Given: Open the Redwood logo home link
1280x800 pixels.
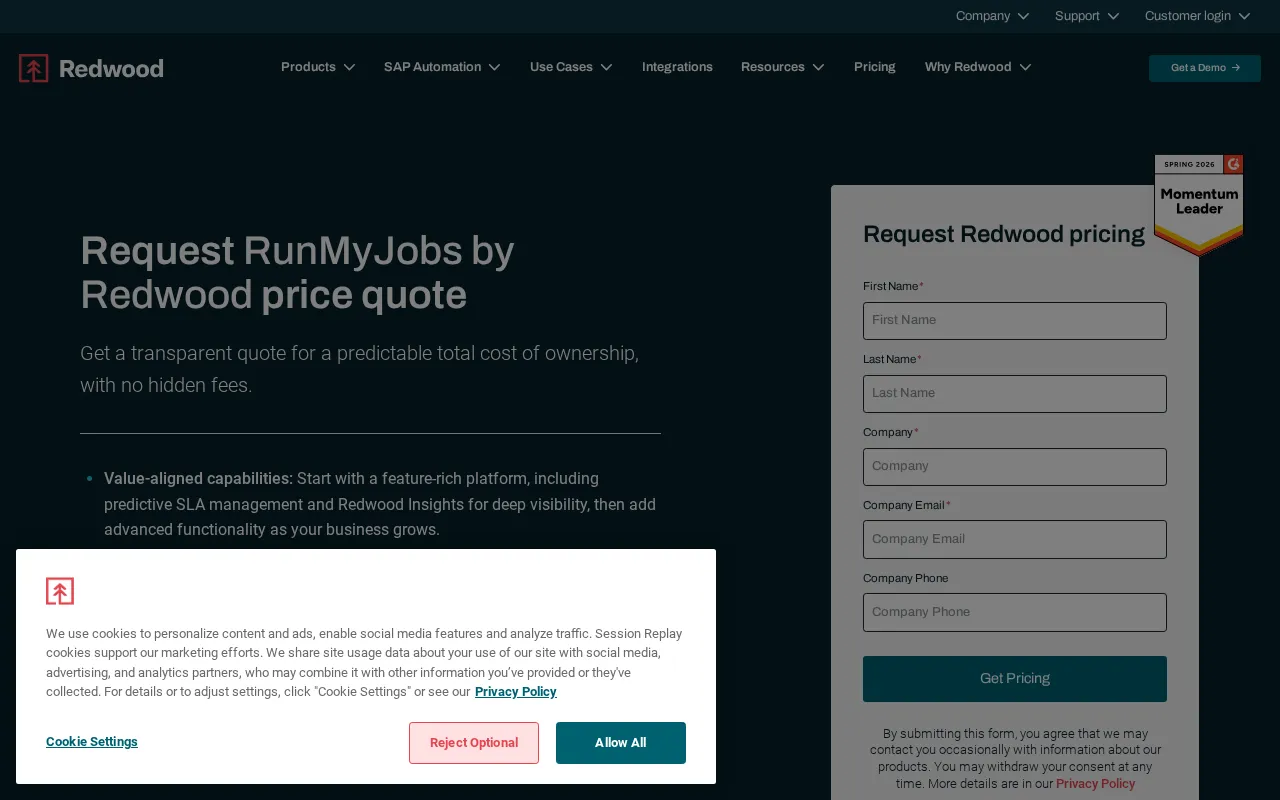Looking at the screenshot, I should pos(91,68).
